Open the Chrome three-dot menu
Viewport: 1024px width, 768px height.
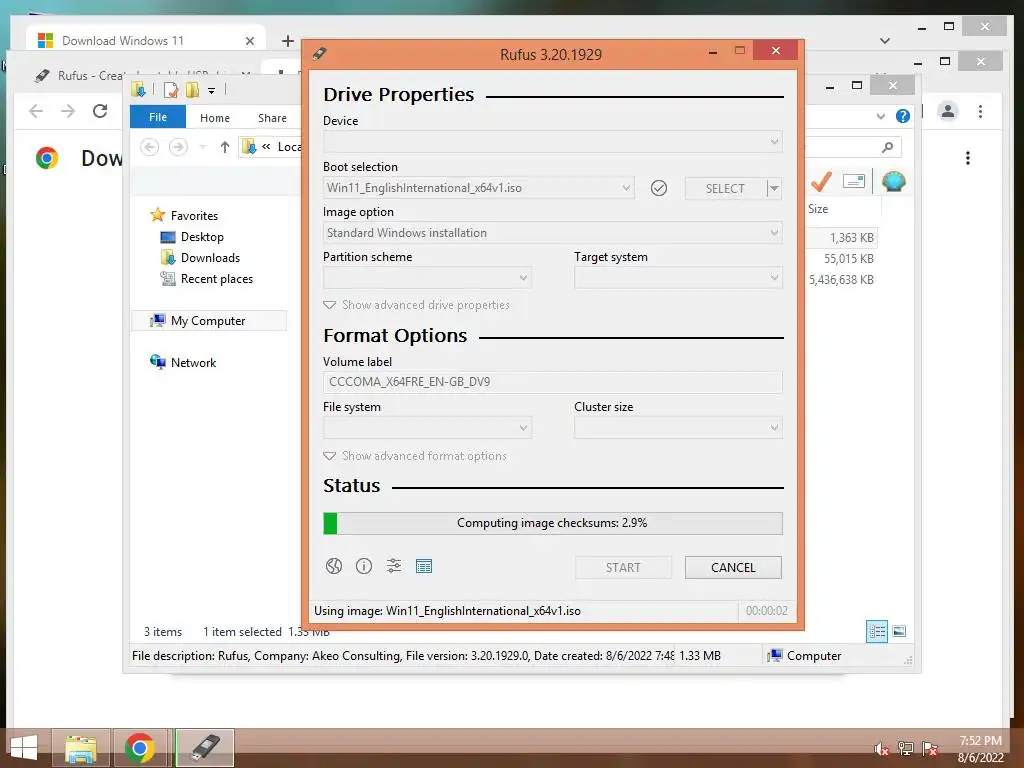click(x=980, y=112)
